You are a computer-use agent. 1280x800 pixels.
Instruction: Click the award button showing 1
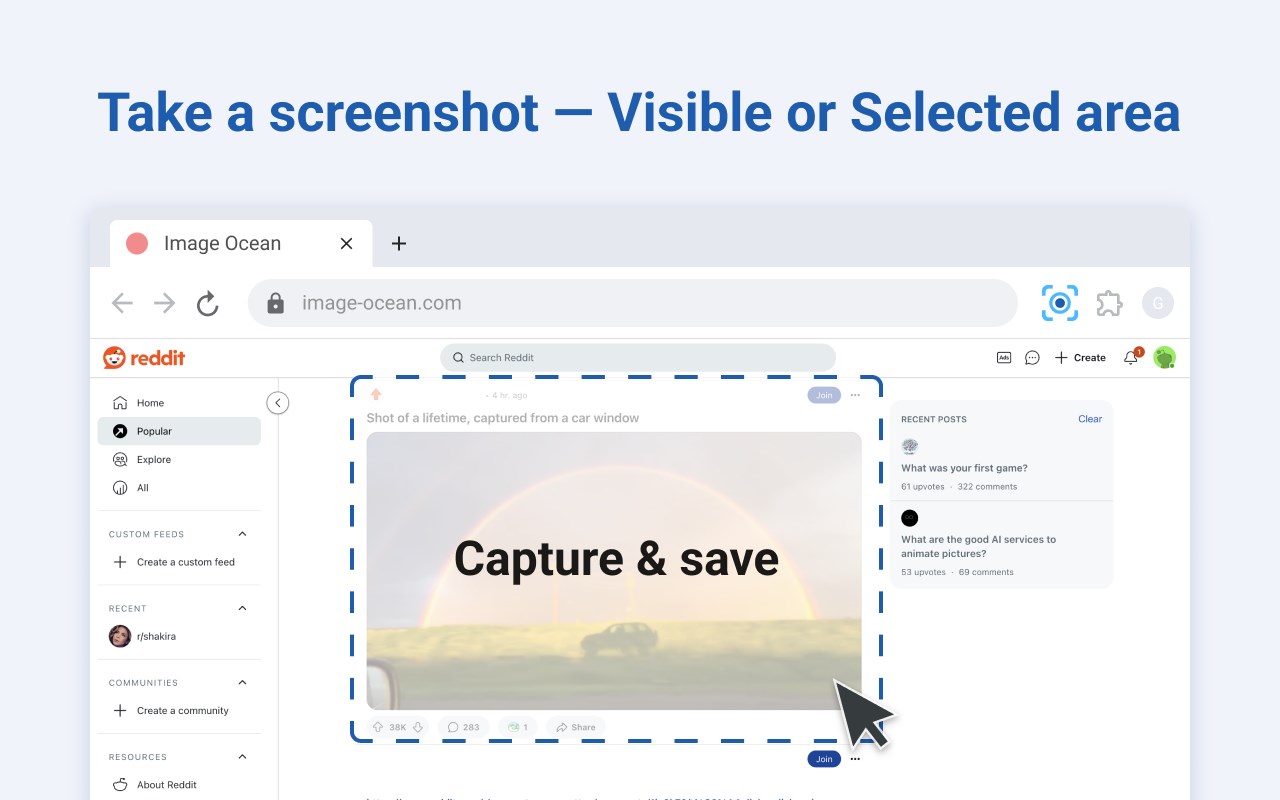517,727
